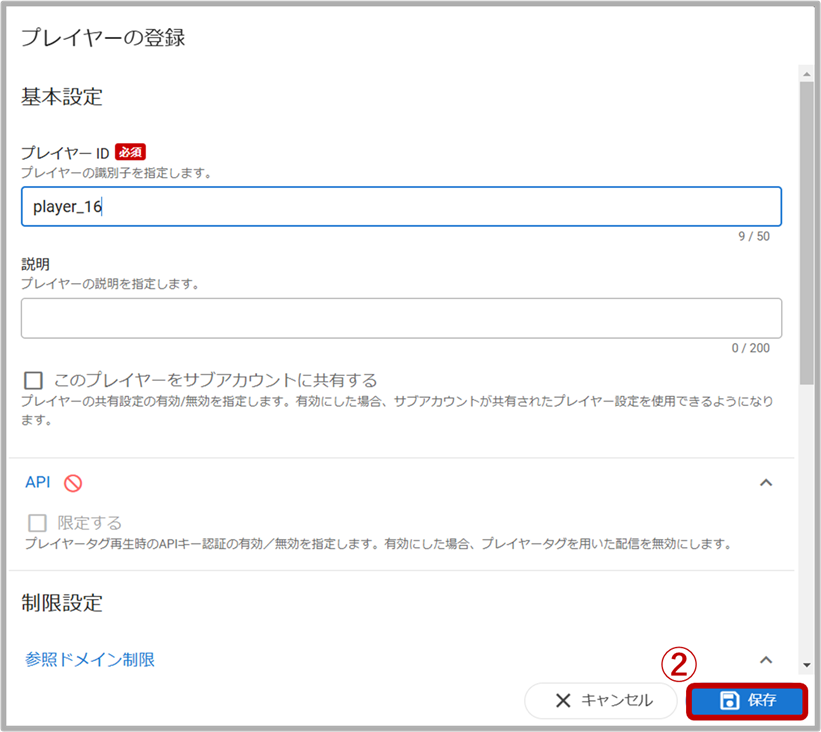
Task: Click the プレイヤーの識別子を指定します hint text
Action: [x=116, y=173]
